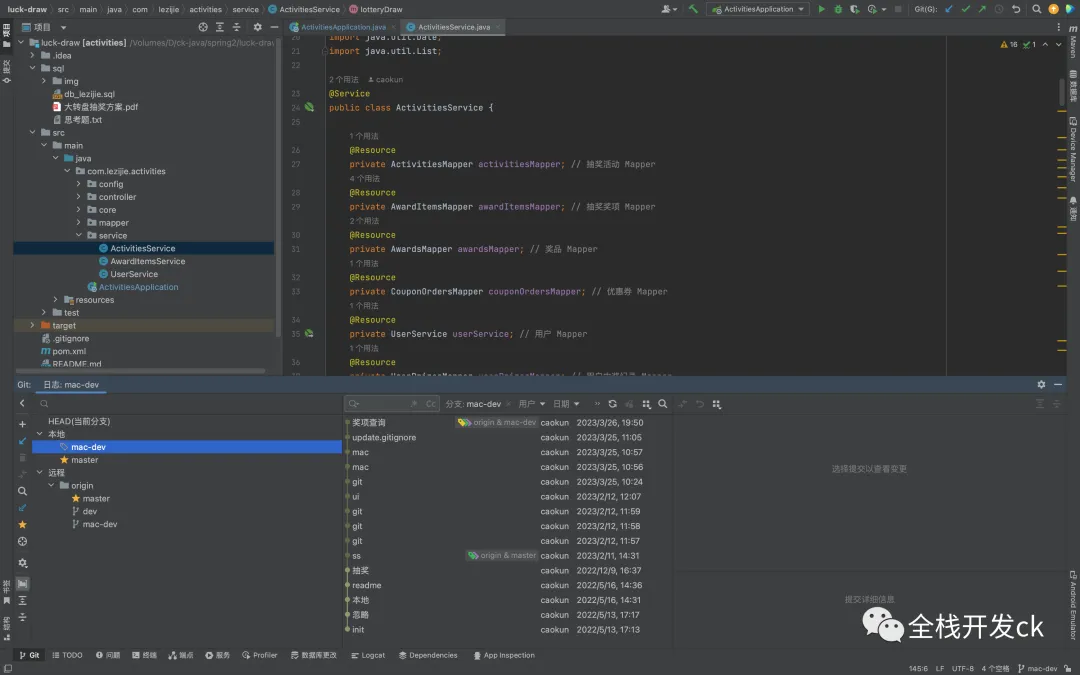
Task: Click the mac-dev branch in status bar
Action: pos(1041,668)
